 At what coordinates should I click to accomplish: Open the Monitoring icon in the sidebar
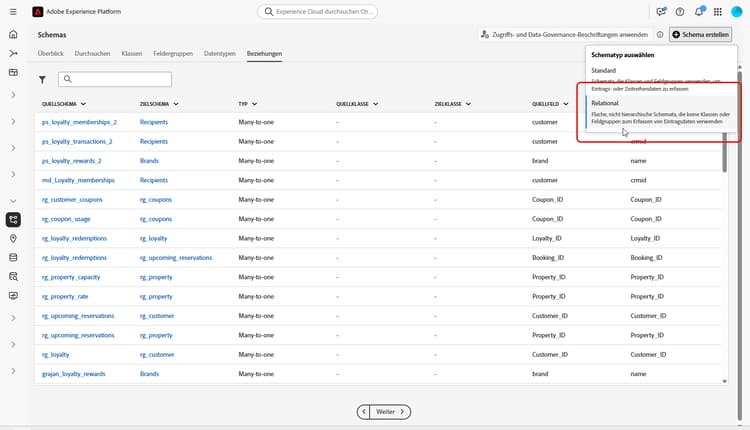coord(13,296)
